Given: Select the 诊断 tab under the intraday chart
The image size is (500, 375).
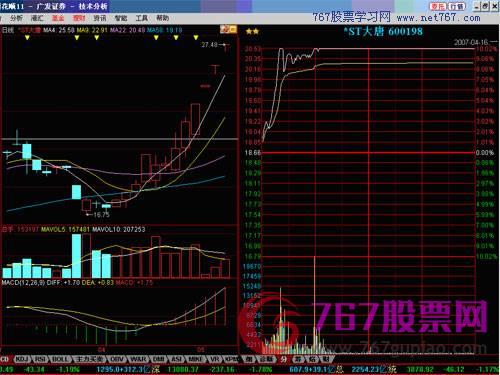Looking at the screenshot, I should pyautogui.click(x=266, y=359).
